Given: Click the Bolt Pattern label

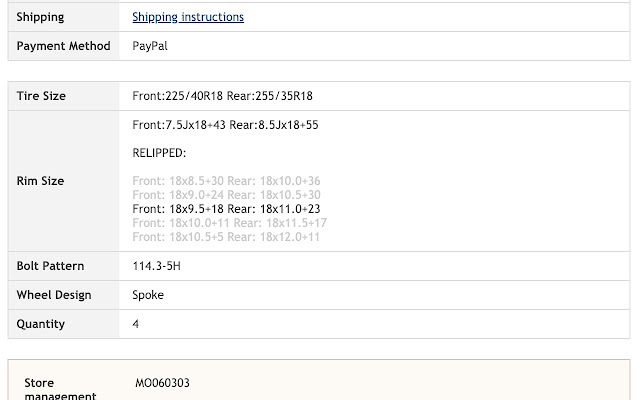Looking at the screenshot, I should [x=50, y=266].
